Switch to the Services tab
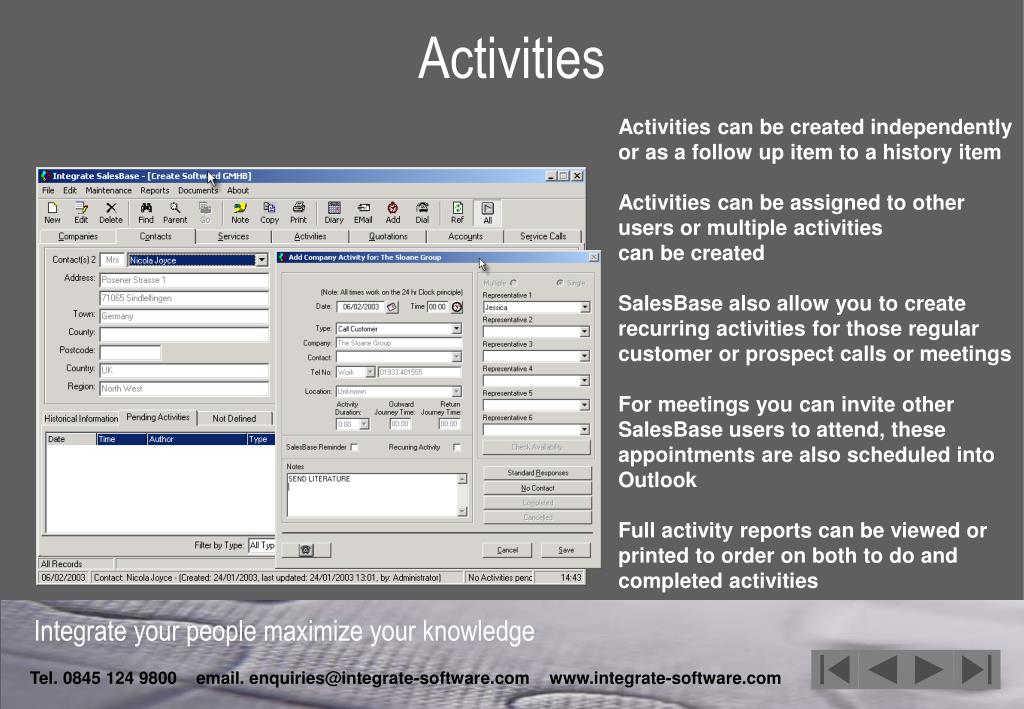The height and width of the screenshot is (709, 1024). tap(233, 236)
